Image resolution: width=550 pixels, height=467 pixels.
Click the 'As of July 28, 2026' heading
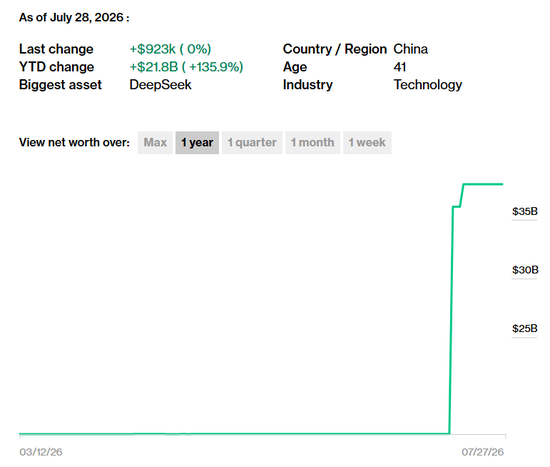tap(74, 17)
